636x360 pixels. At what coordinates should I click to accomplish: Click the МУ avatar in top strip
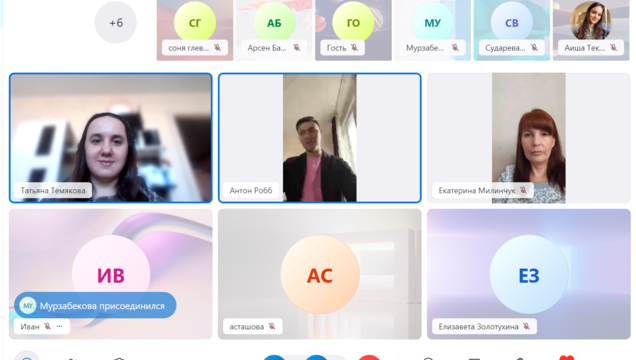[432, 23]
